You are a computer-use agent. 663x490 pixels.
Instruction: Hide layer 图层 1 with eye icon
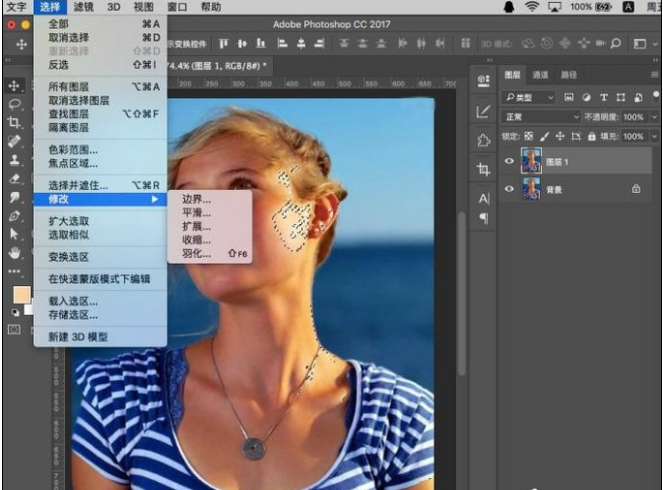click(510, 160)
